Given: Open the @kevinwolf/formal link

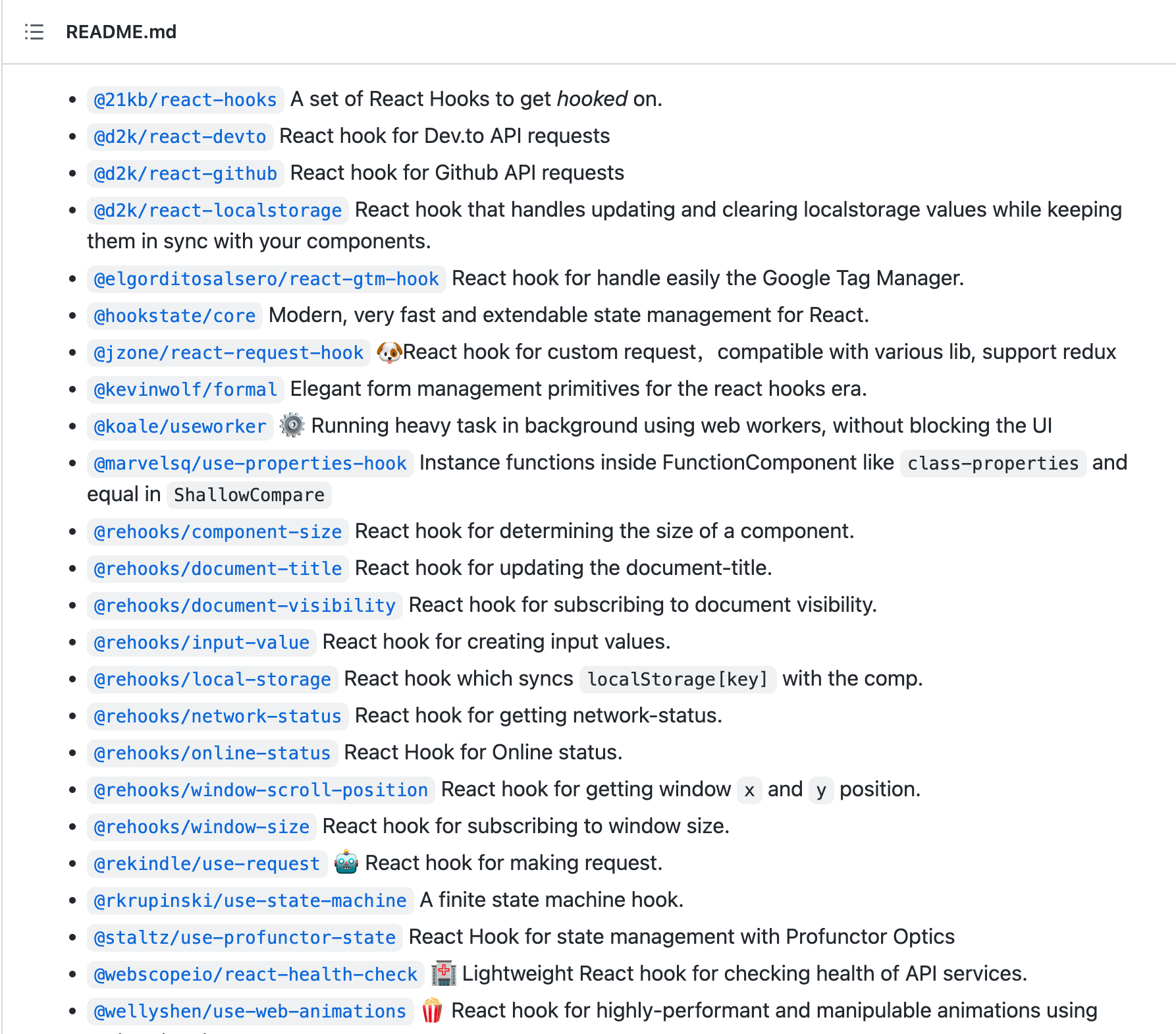Looking at the screenshot, I should pos(185,389).
